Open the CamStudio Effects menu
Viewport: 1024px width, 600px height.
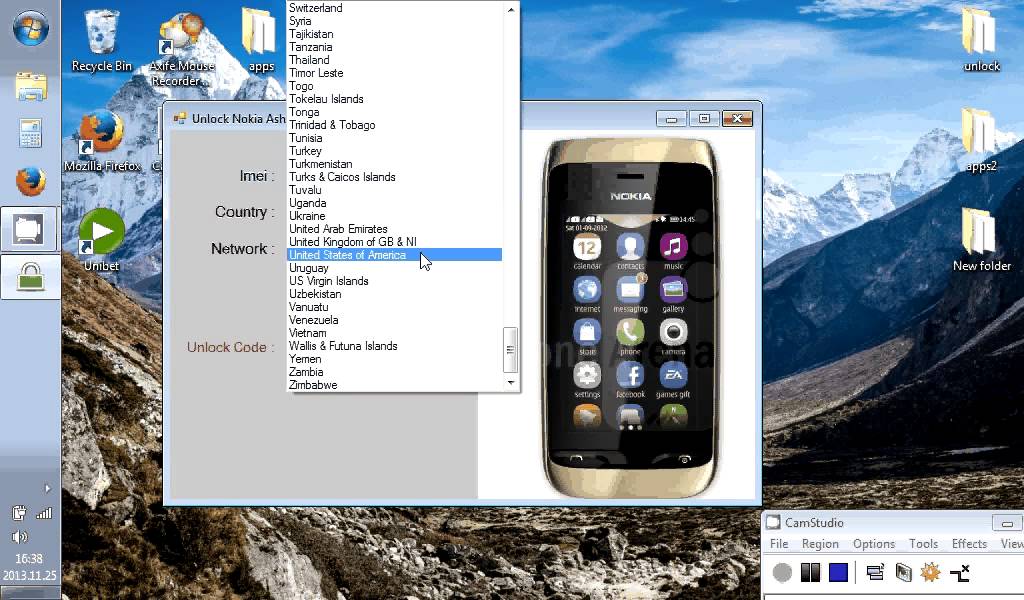(969, 544)
